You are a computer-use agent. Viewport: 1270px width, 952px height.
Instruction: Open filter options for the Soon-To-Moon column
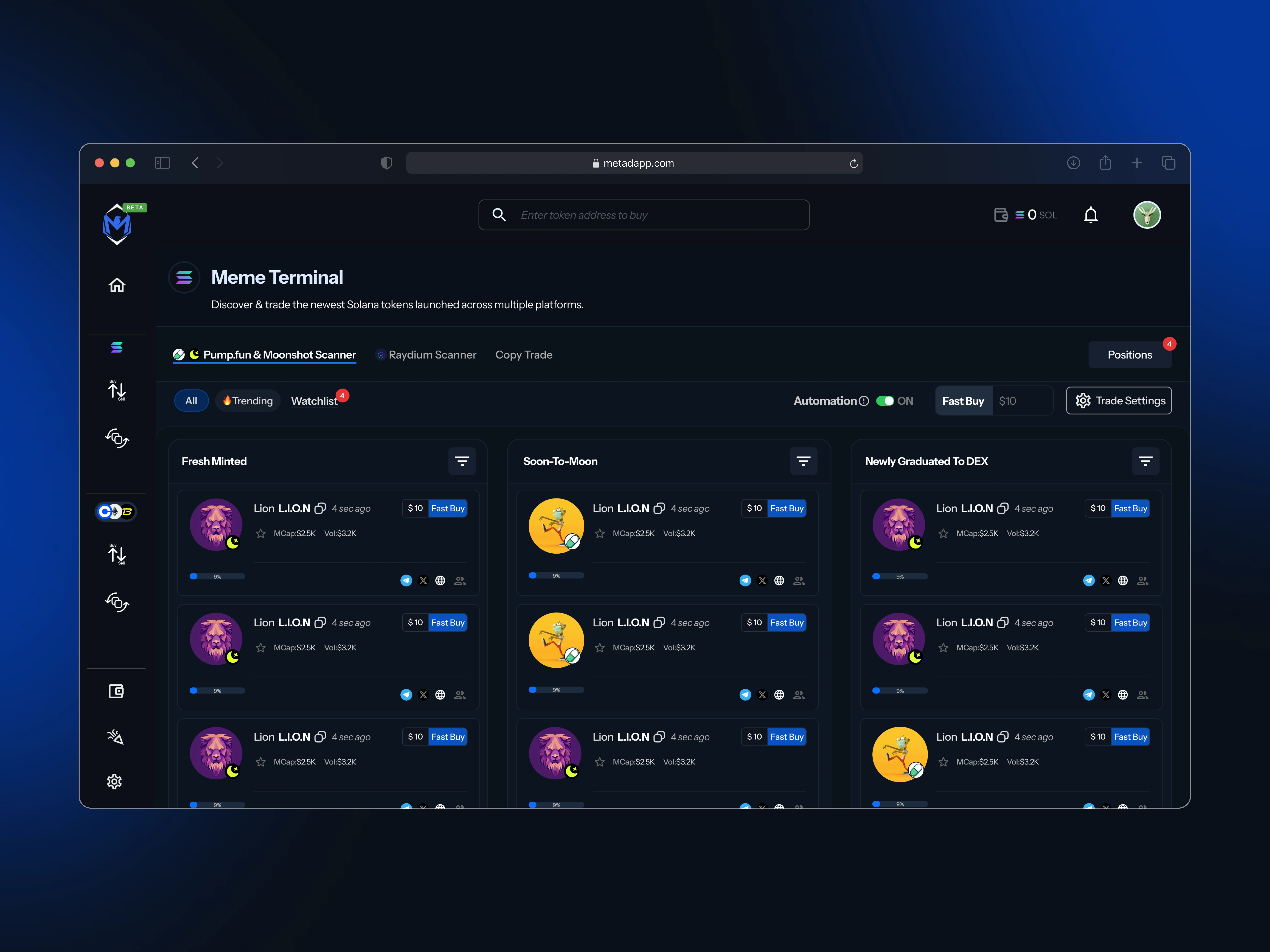click(x=804, y=461)
